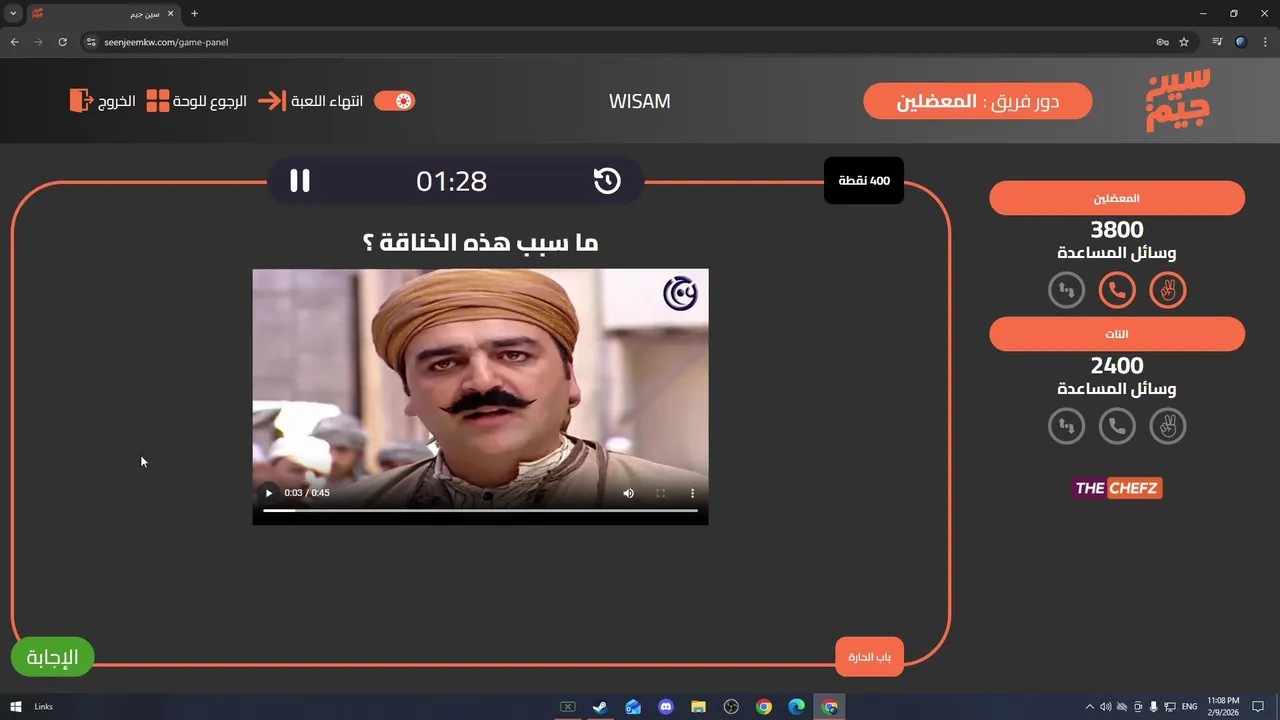The width and height of the screenshot is (1280, 720).
Task: Use المعضلين double-answer hand helper
Action: tap(1167, 291)
